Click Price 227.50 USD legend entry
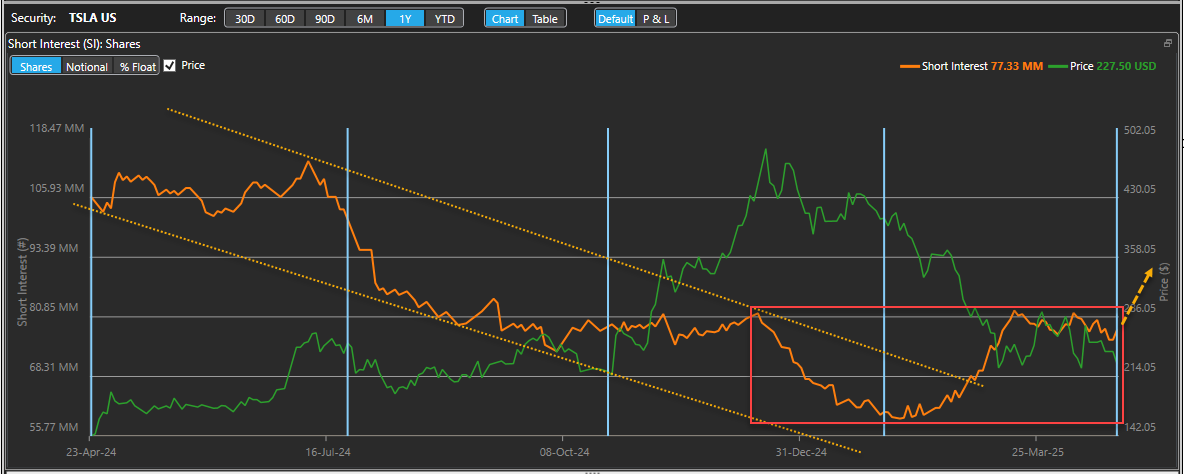The width and height of the screenshot is (1184, 474). point(1102,66)
